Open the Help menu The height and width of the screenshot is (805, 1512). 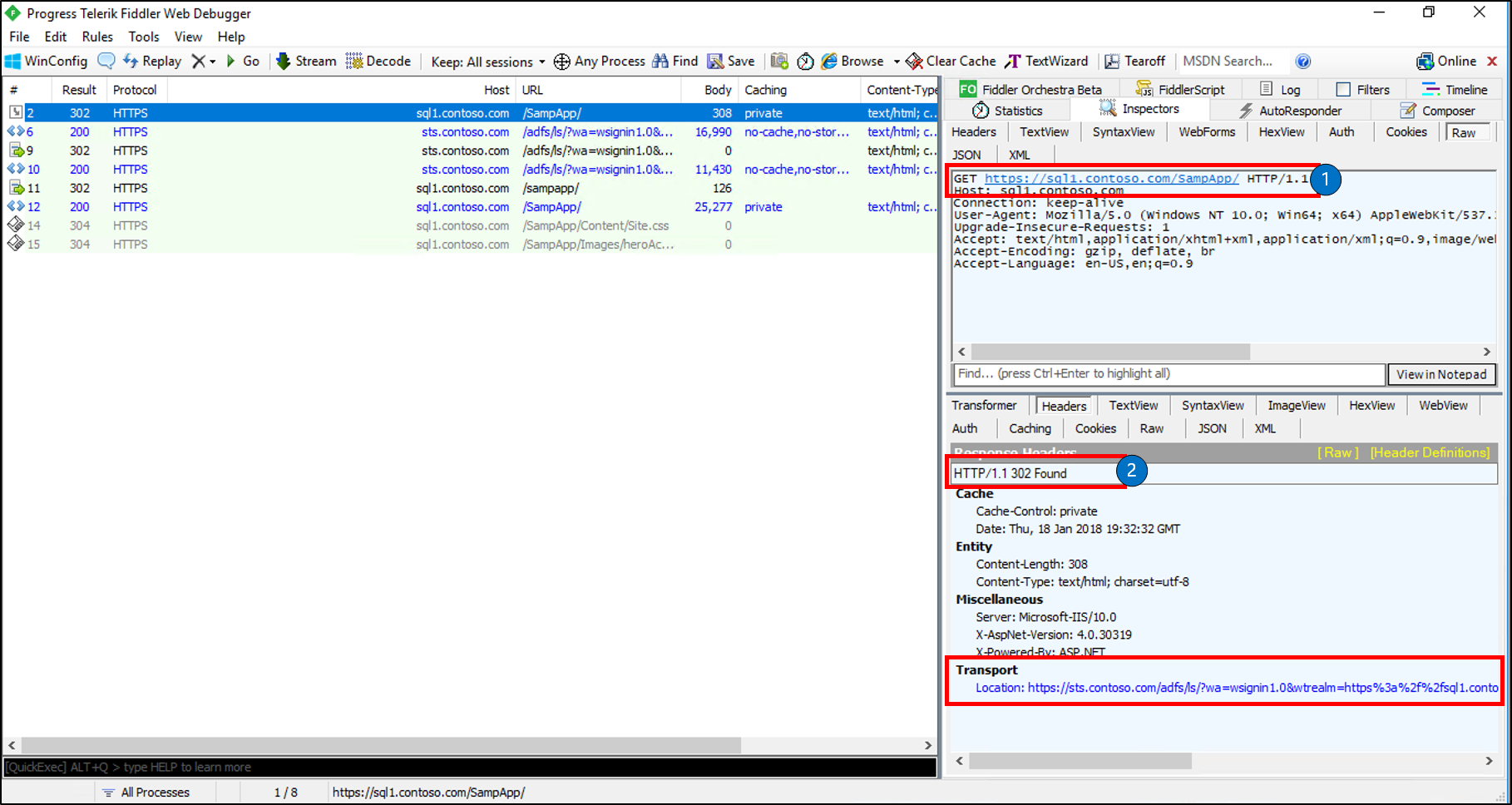[231, 37]
